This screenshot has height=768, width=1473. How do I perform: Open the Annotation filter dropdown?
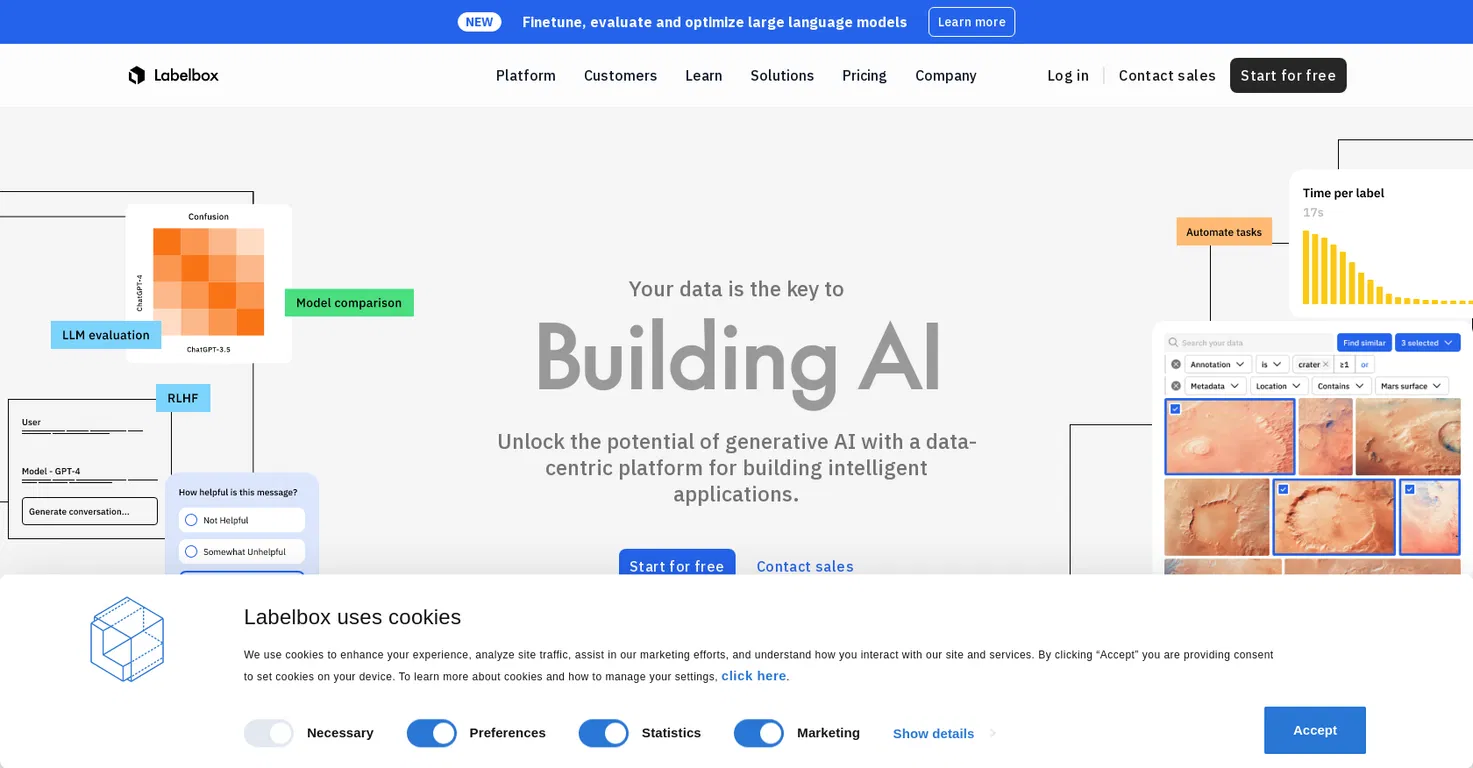tap(1217, 365)
